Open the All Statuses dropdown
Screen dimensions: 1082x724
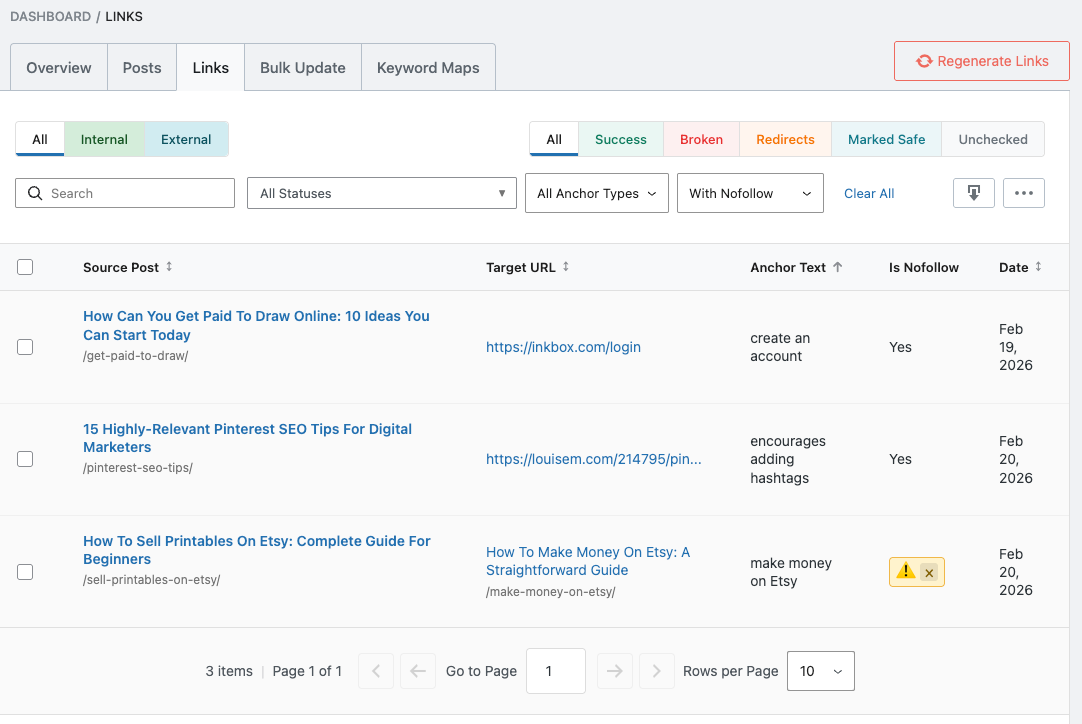(x=381, y=192)
